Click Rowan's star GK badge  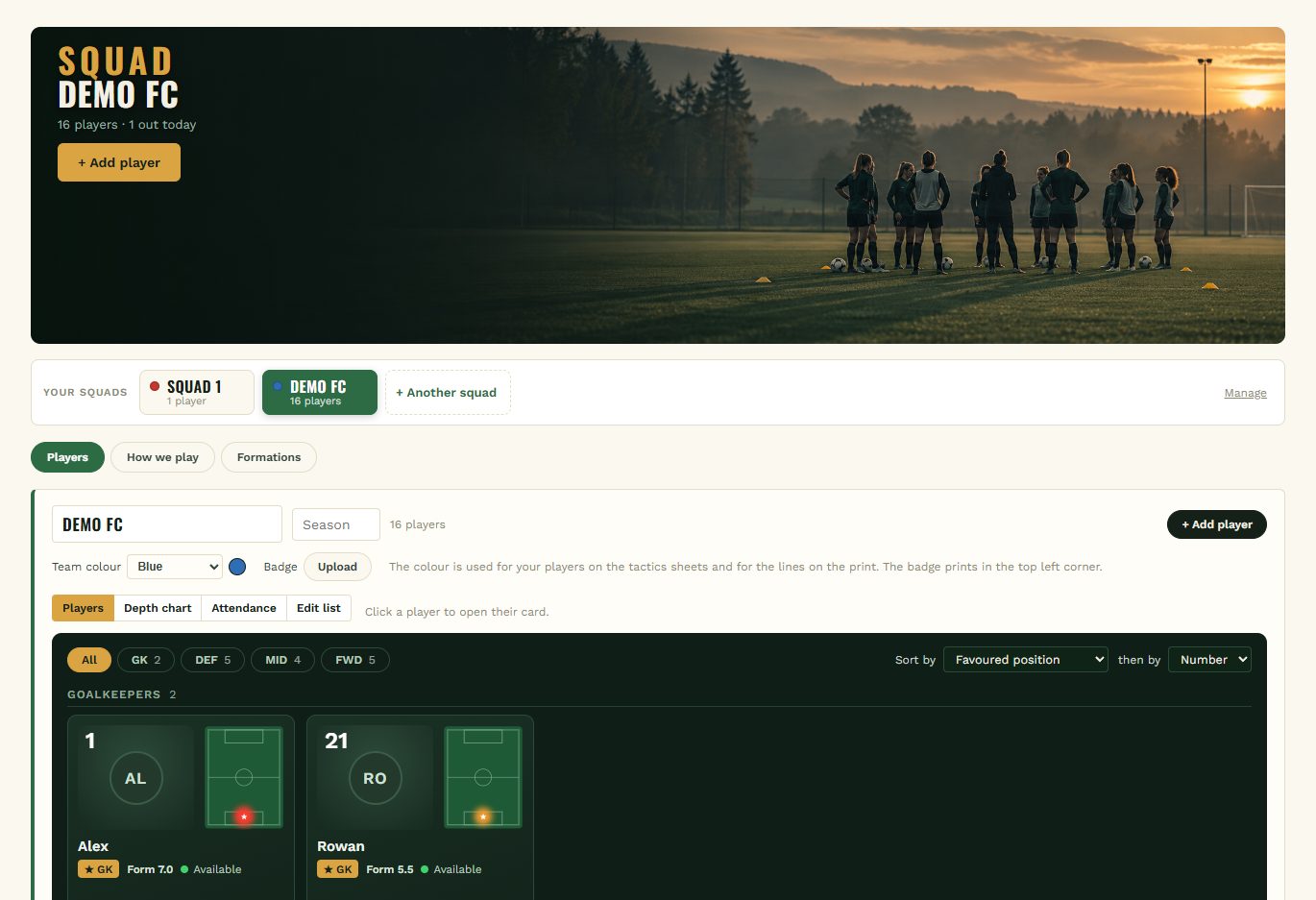337,869
